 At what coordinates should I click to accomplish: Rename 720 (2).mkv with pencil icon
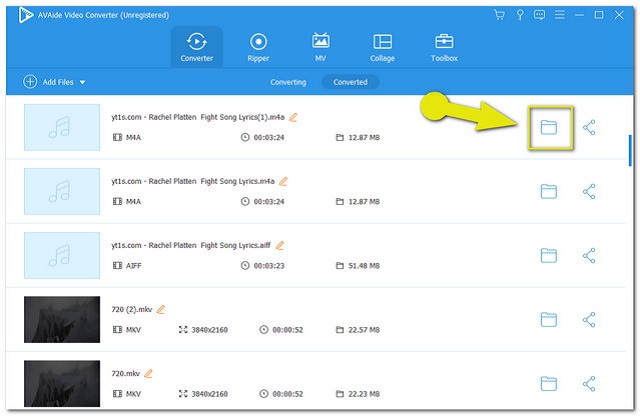(x=161, y=309)
